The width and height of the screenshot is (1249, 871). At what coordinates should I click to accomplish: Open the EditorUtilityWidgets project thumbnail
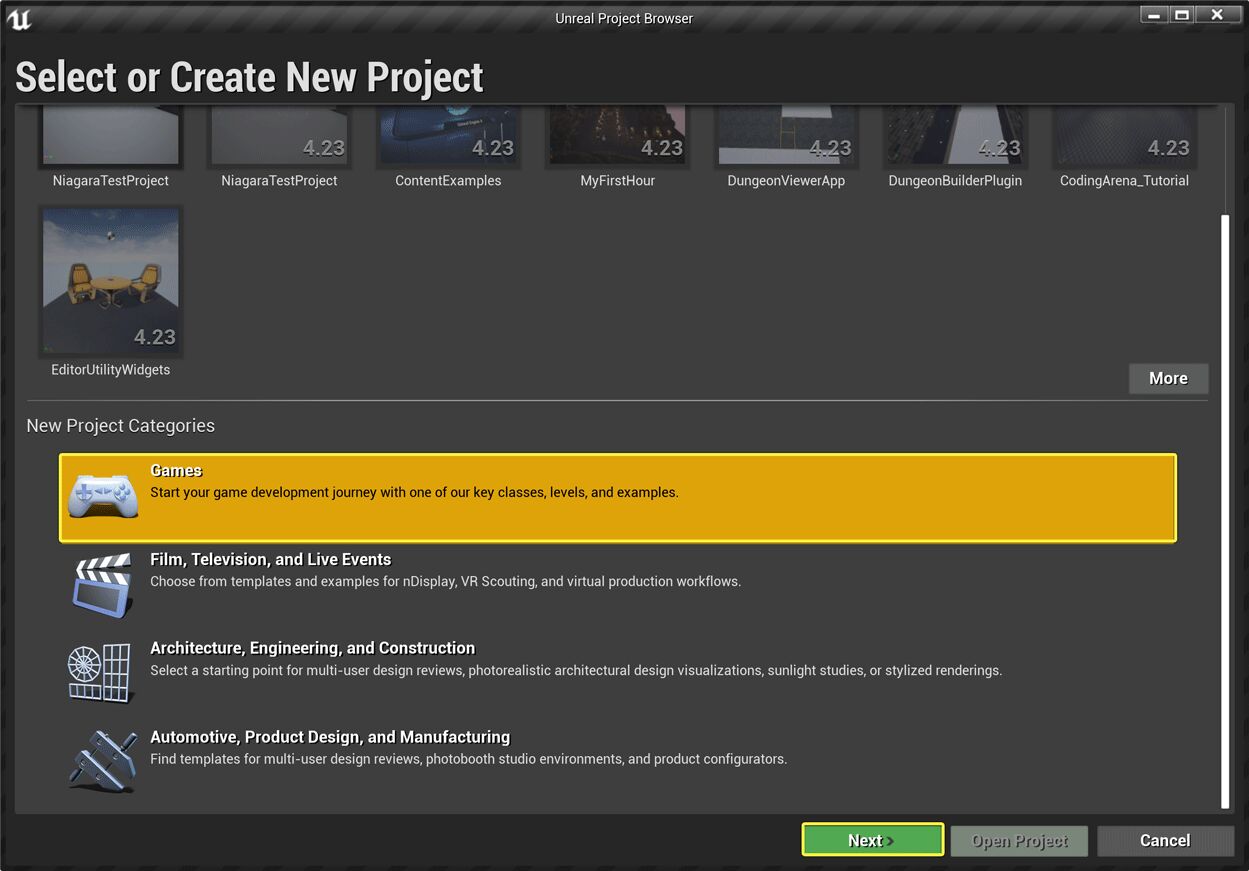pos(111,282)
